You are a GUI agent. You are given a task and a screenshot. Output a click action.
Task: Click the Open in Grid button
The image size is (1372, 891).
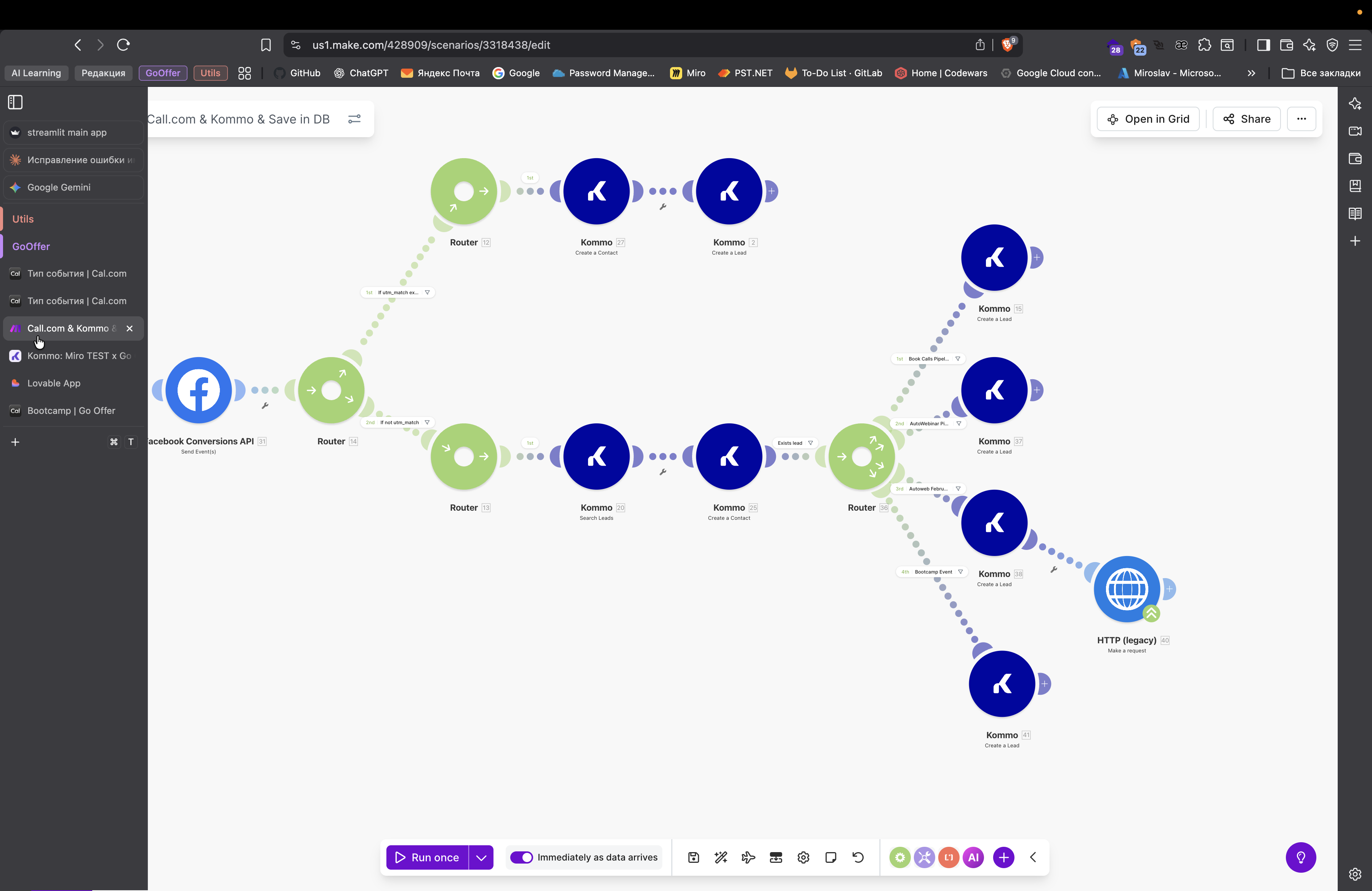(x=1148, y=119)
